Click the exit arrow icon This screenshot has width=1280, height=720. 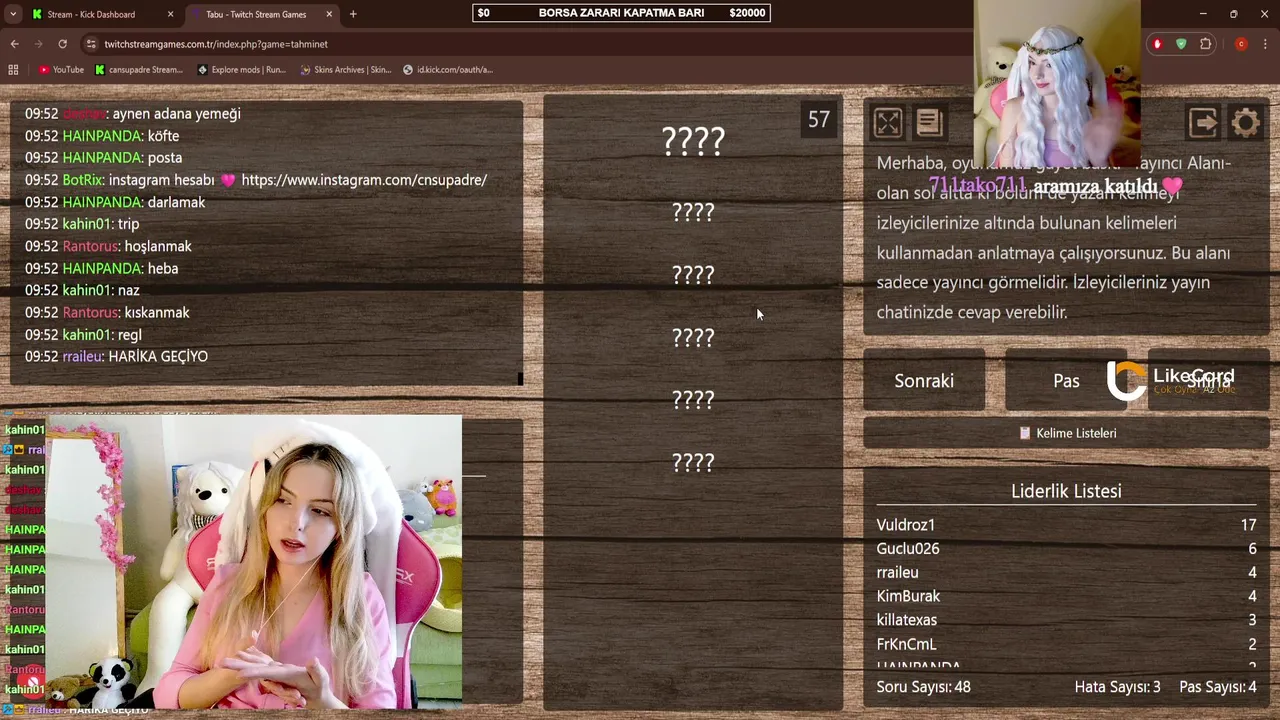[1203, 122]
